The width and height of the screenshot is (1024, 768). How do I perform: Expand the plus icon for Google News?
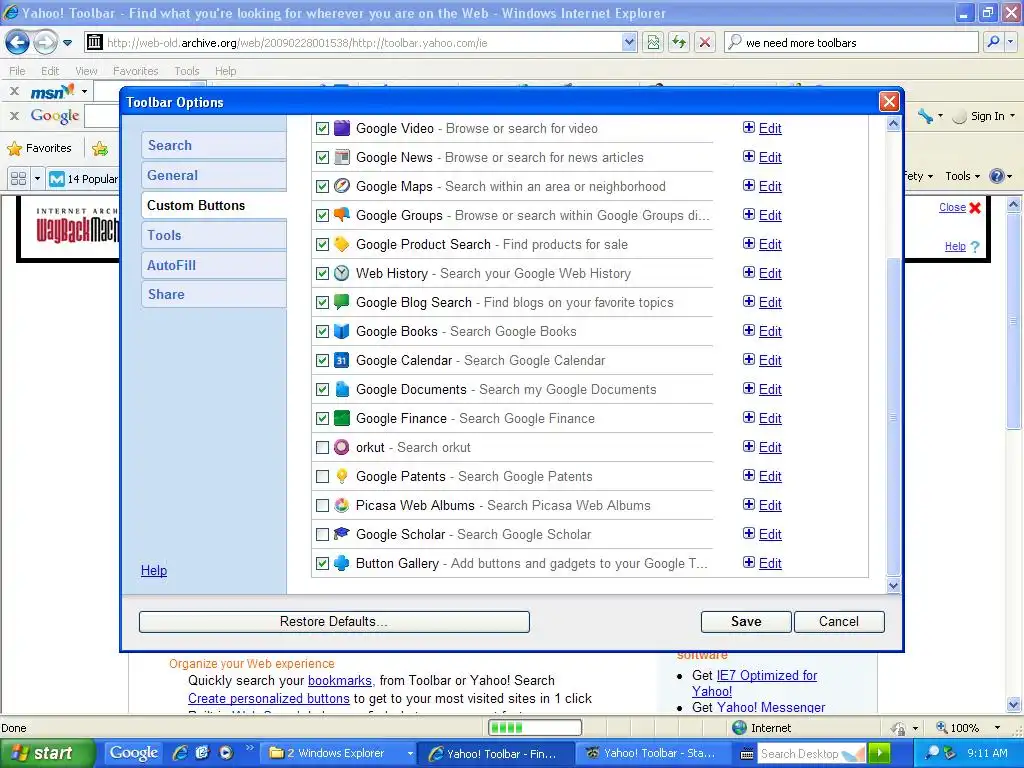pos(749,156)
